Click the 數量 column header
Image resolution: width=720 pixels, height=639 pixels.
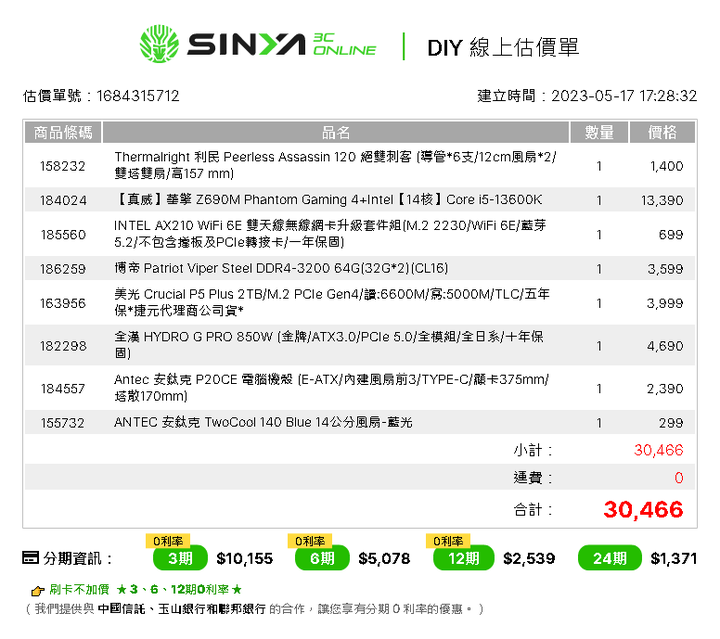coord(599,133)
